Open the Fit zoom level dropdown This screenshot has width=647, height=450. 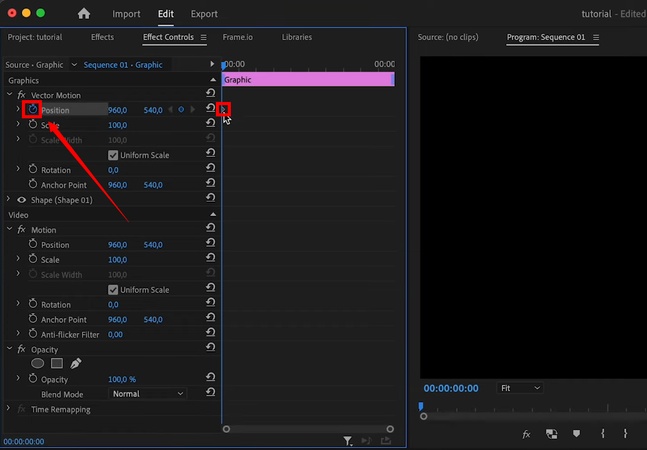pos(519,388)
